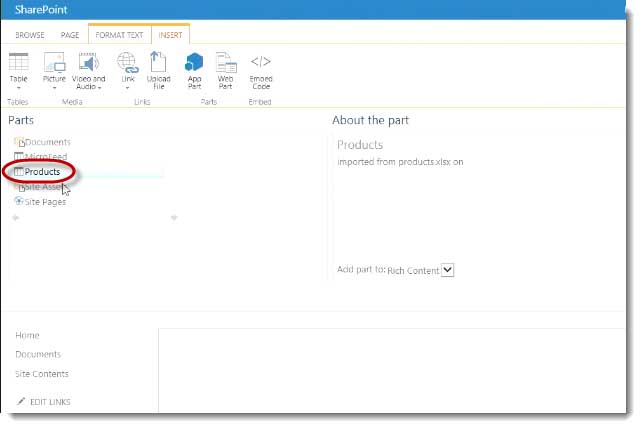Open the Site Contents link
The image size is (641, 428).
coord(42,374)
